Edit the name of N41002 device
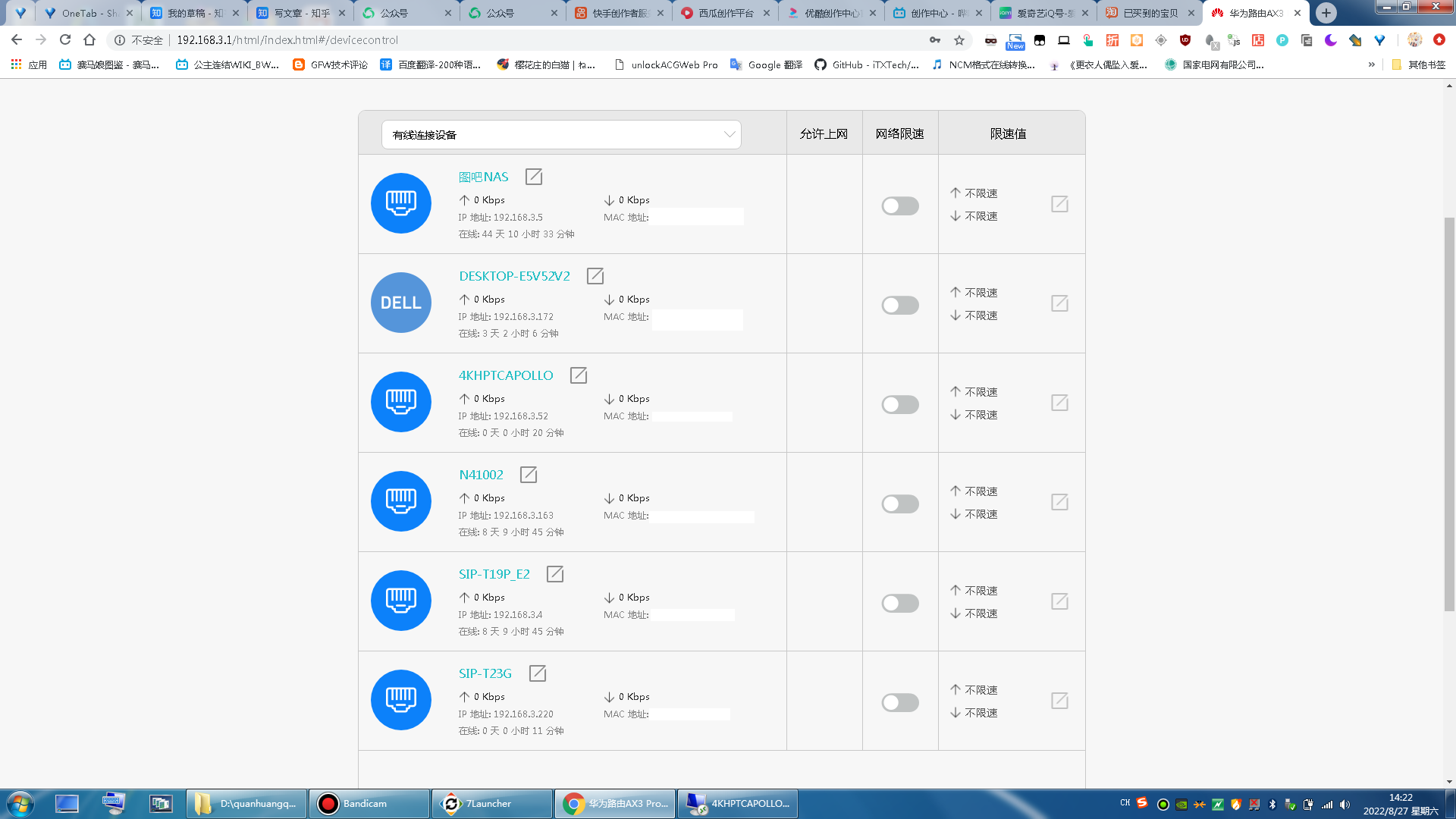Image resolution: width=1456 pixels, height=819 pixels. point(529,475)
